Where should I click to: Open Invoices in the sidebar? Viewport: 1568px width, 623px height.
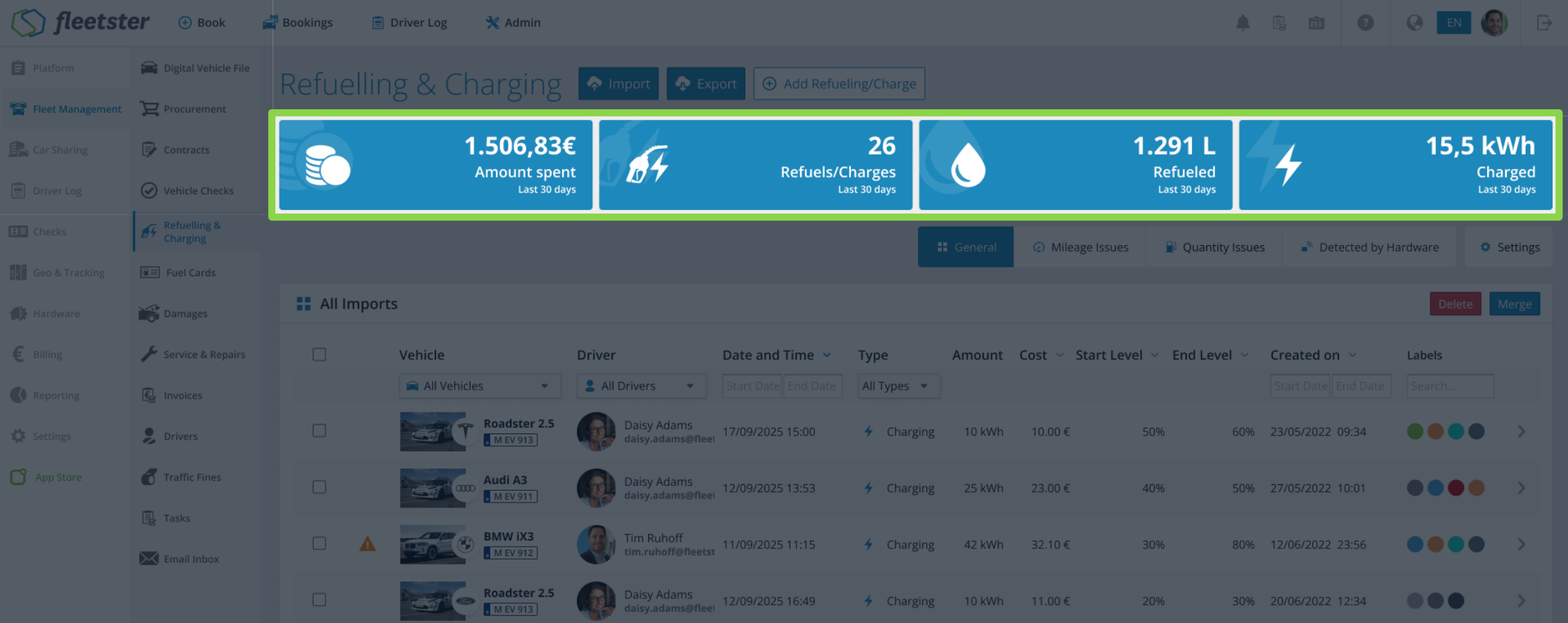[x=171, y=395]
